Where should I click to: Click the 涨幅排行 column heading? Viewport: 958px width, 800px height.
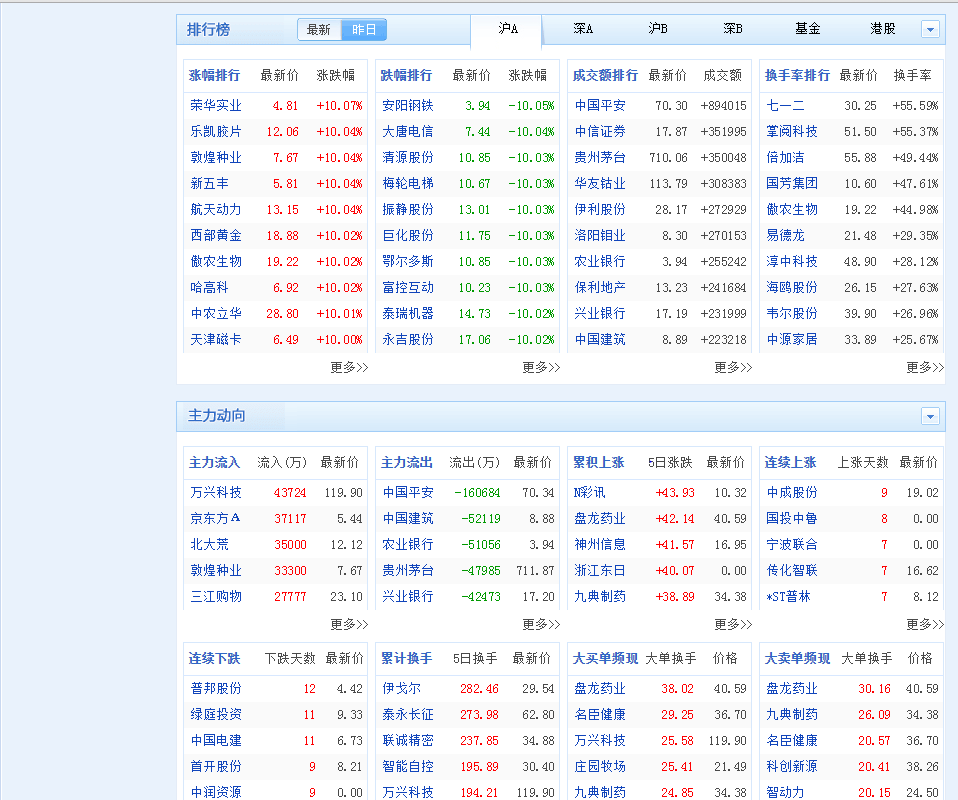coord(215,75)
